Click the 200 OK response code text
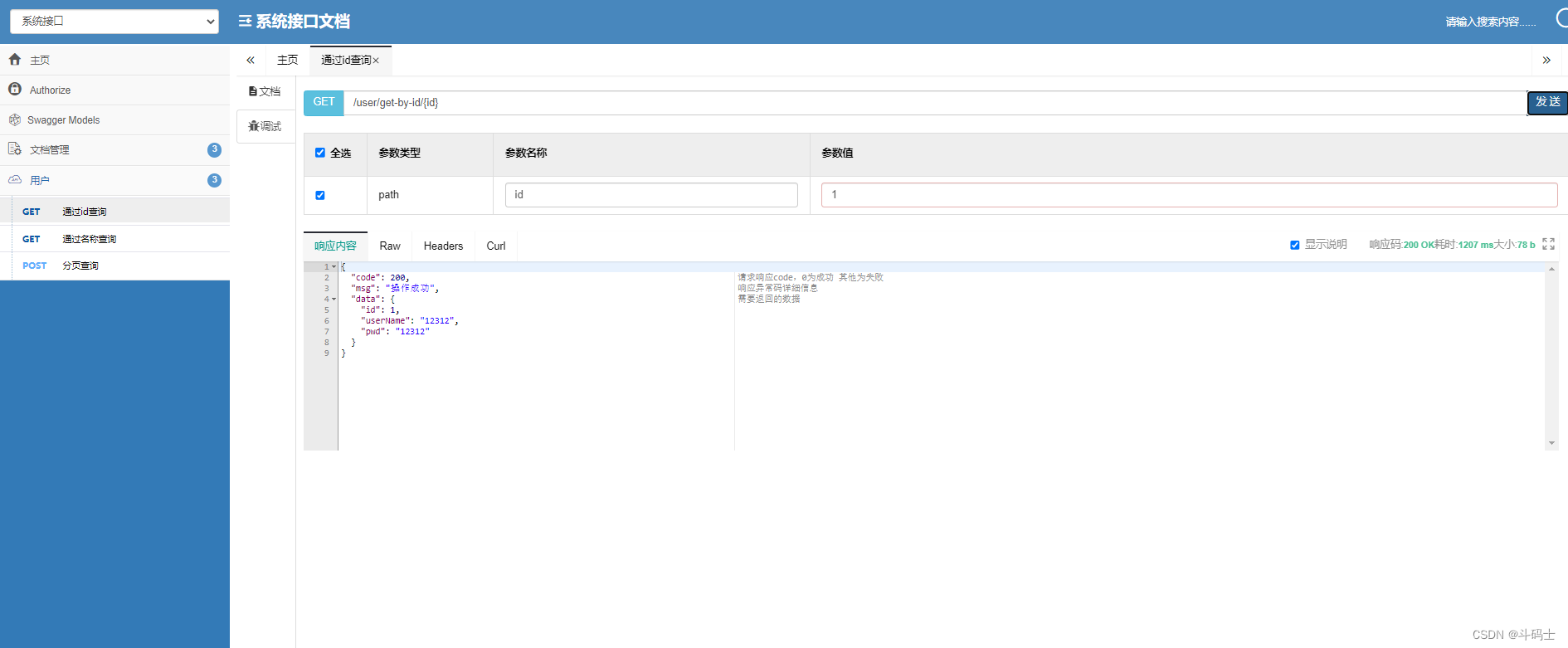 coord(1419,245)
